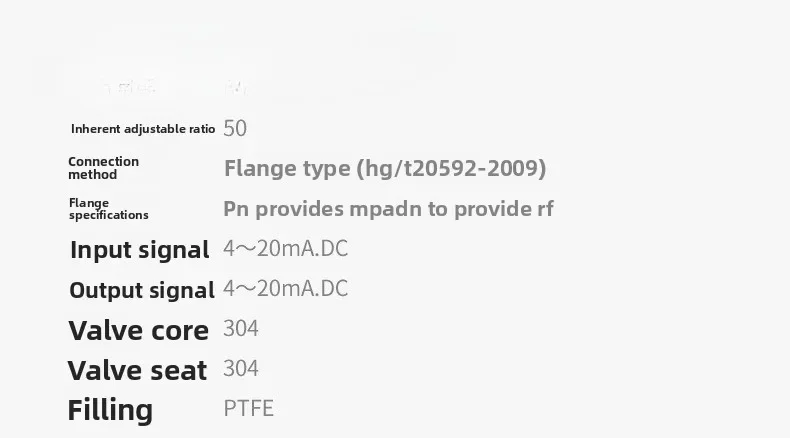
Task: Click the "Flange specifications" label
Action: pyautogui.click(x=108, y=209)
